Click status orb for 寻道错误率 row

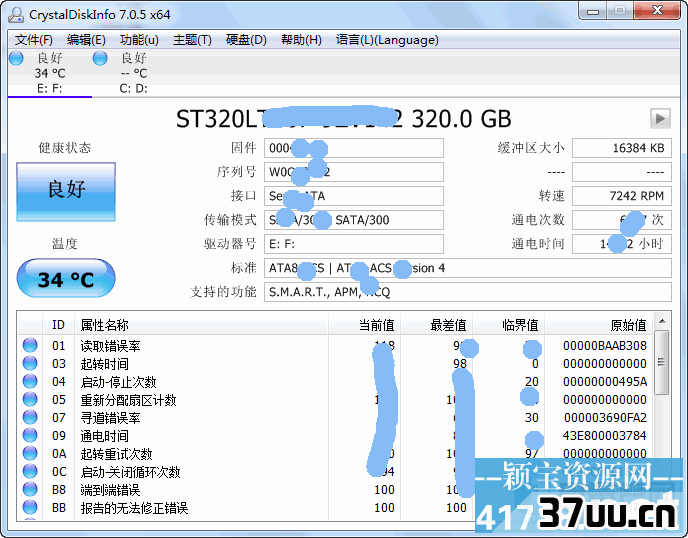pos(30,417)
